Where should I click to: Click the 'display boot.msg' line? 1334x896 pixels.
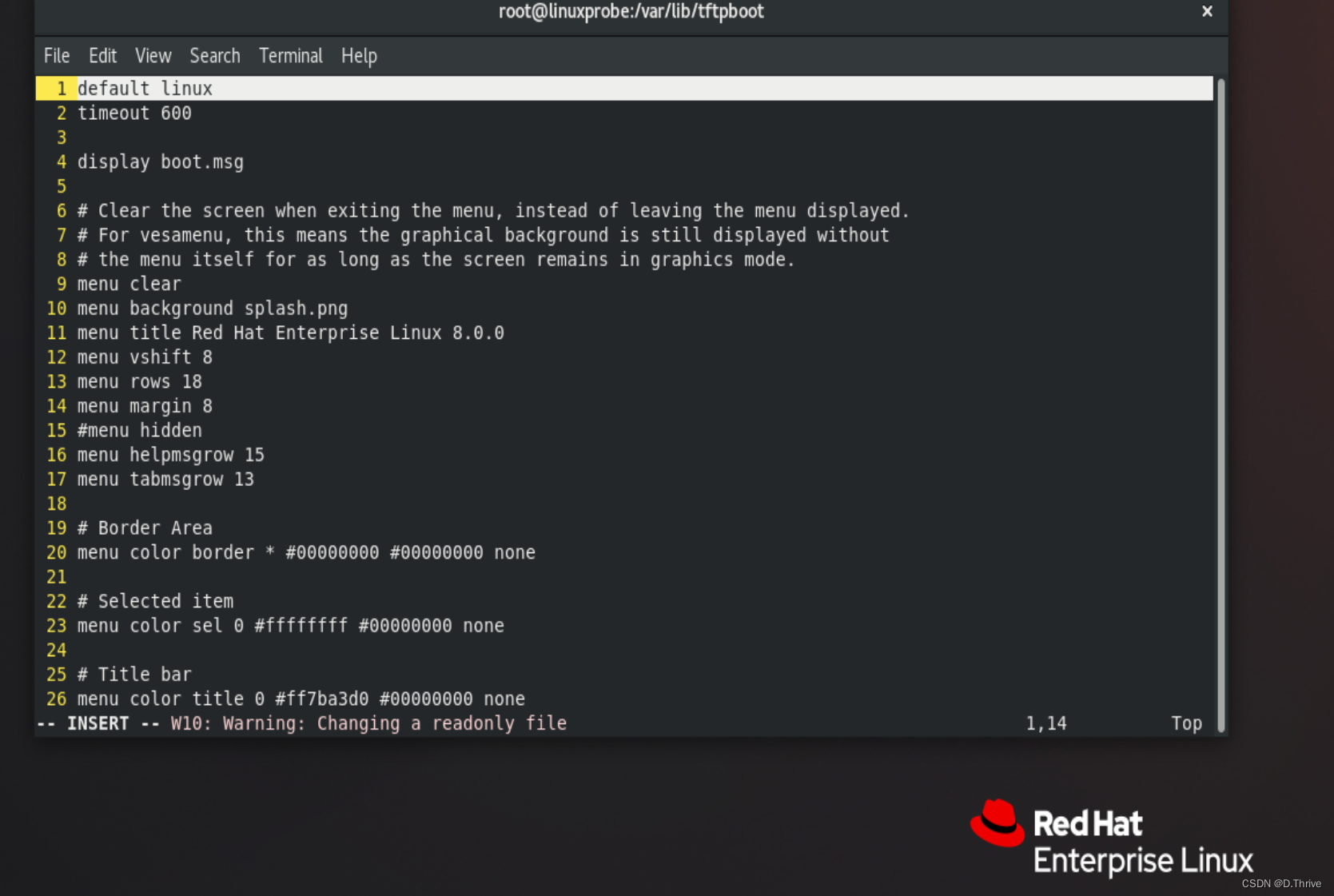[160, 161]
